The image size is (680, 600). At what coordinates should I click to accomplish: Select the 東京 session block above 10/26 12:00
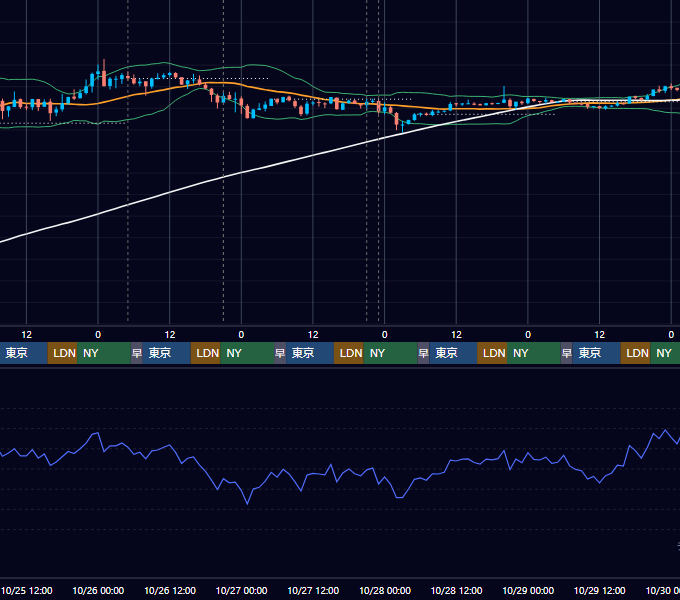167,353
